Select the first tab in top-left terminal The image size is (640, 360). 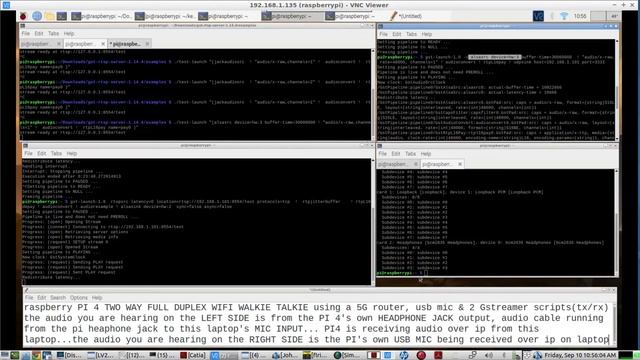click(x=40, y=44)
